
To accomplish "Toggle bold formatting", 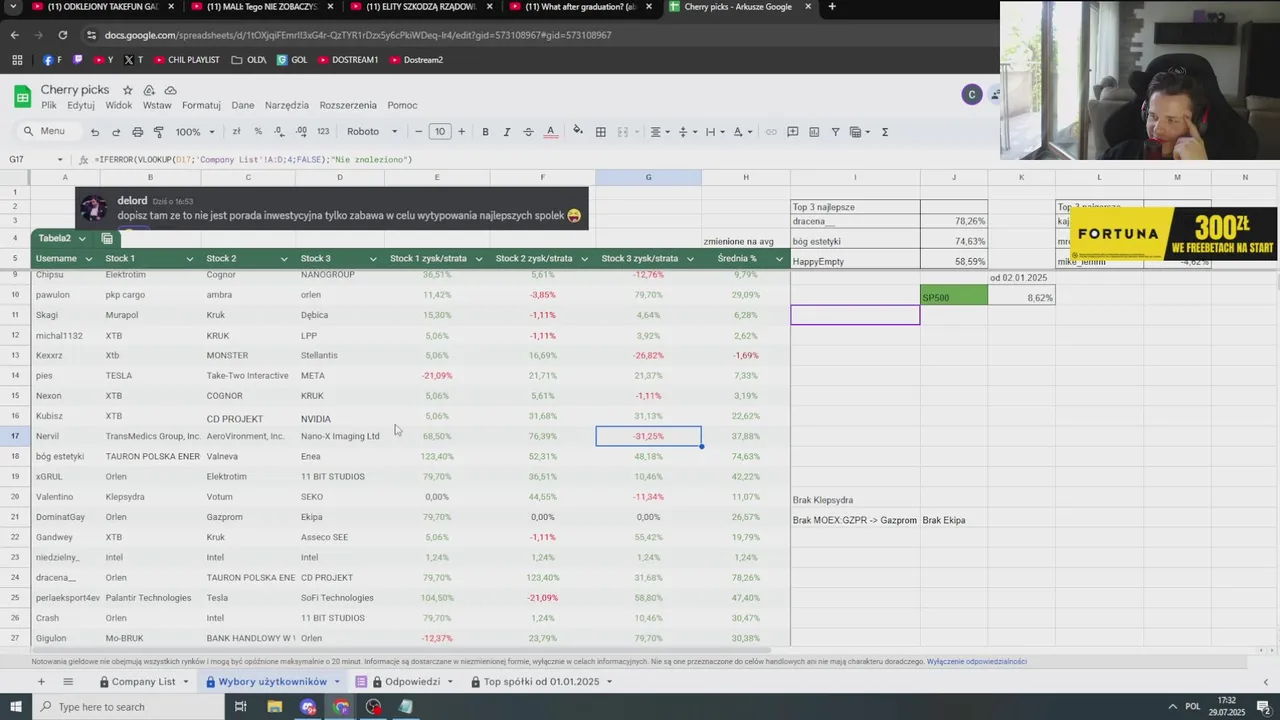I will (485, 132).
